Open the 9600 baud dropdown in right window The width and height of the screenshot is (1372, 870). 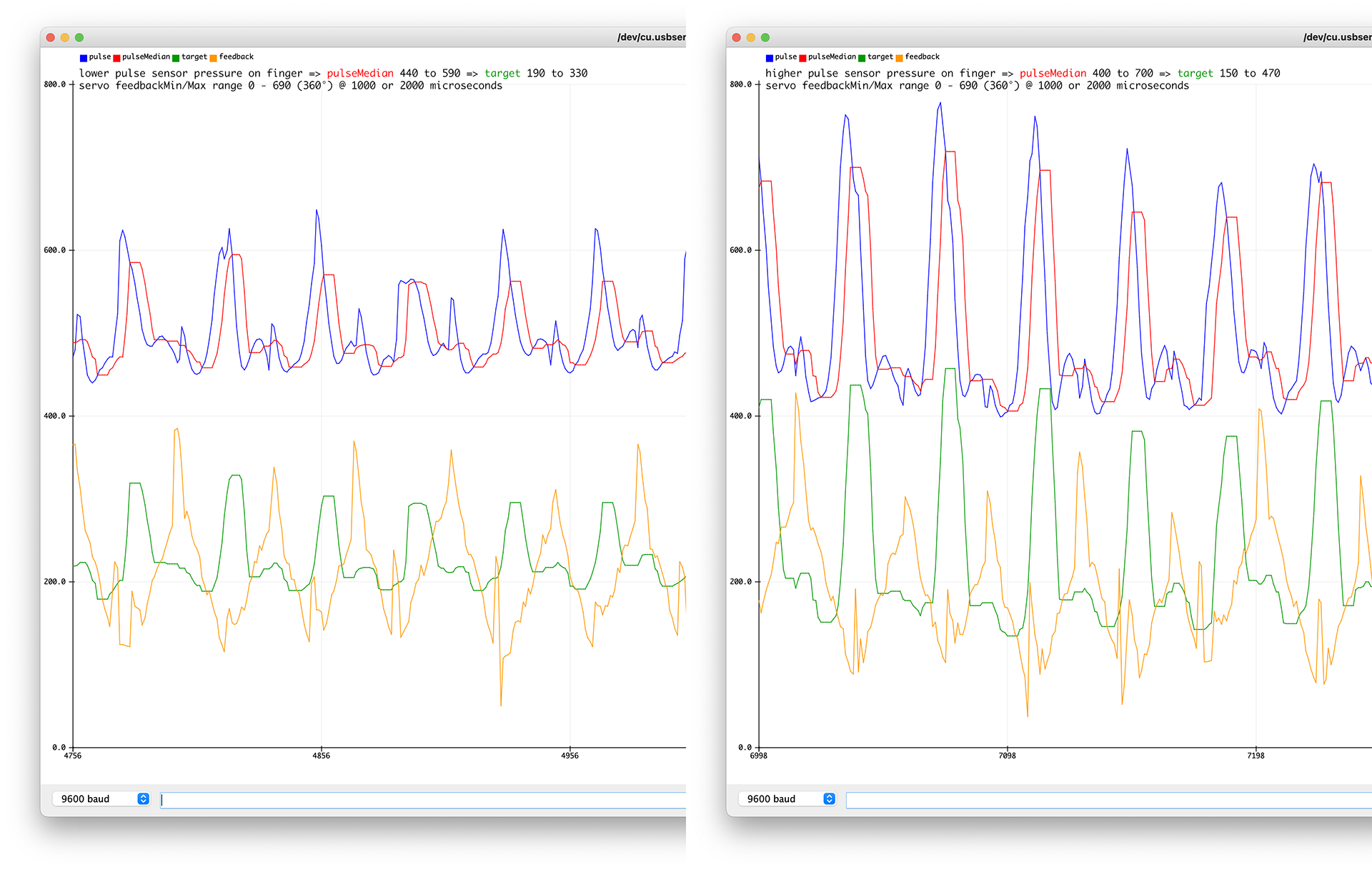click(x=779, y=799)
